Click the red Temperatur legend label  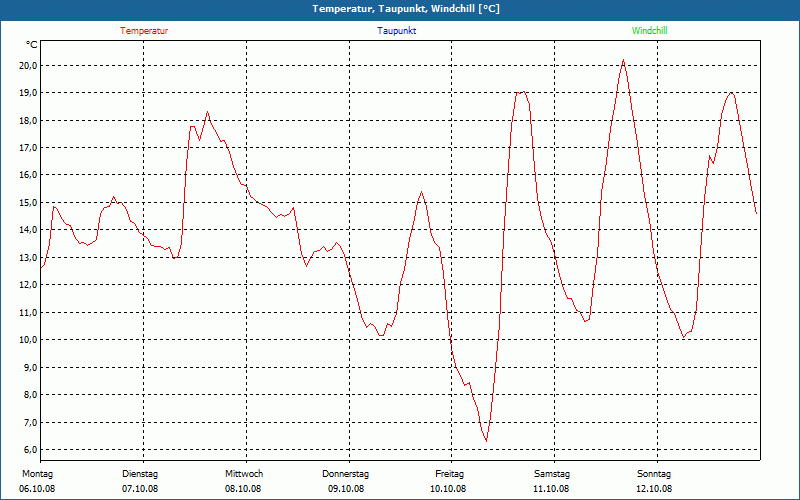144,31
